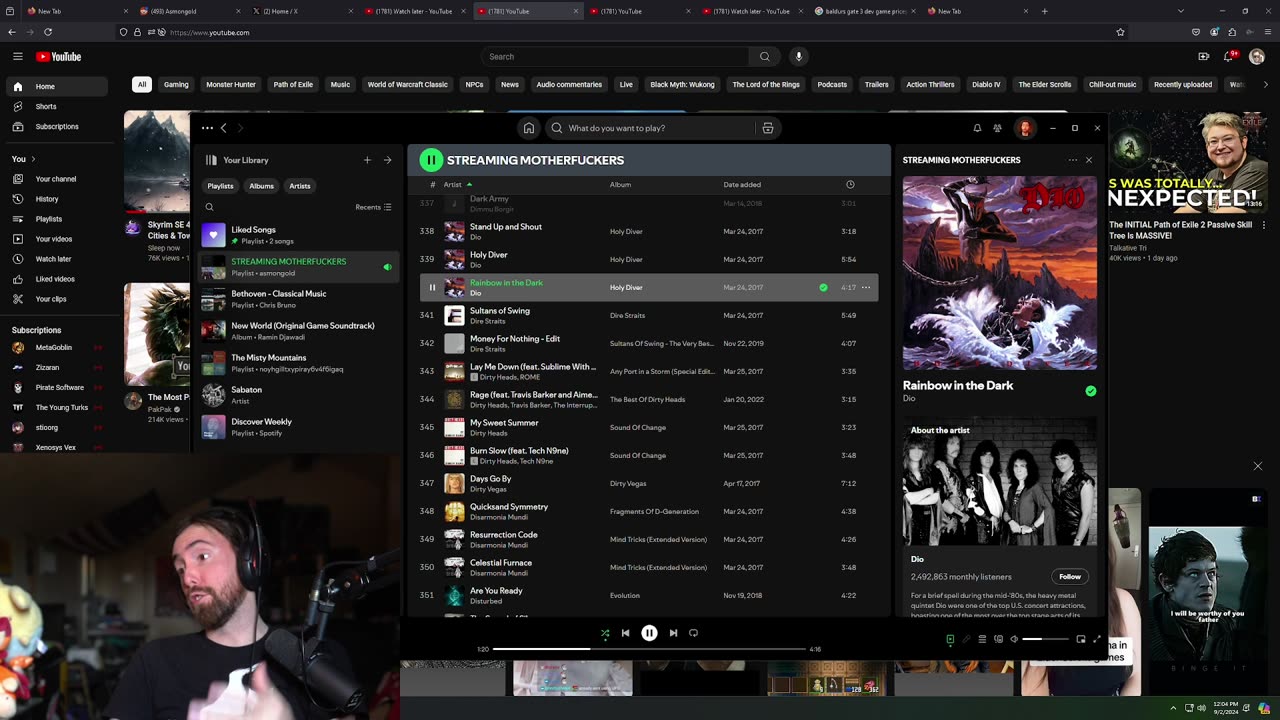Open Sabaton artist in library
Screen dimensions: 1280x720
point(298,395)
